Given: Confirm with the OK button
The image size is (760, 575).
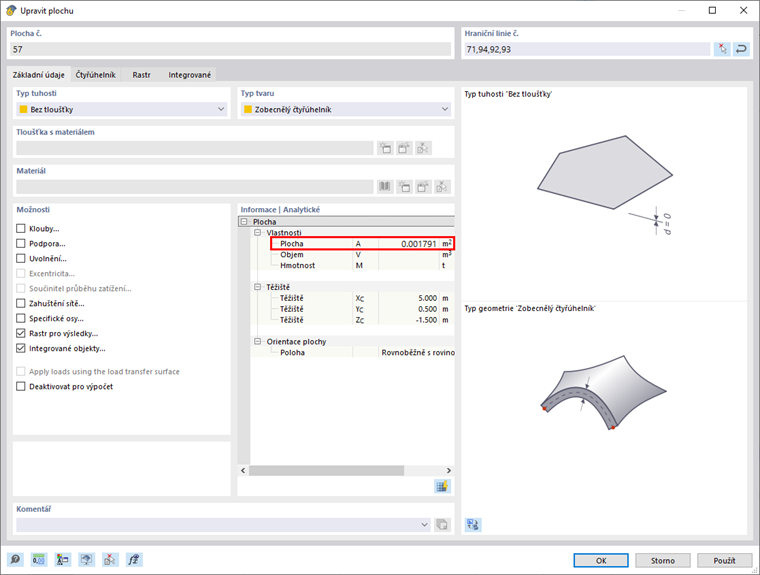Looking at the screenshot, I should (601, 560).
